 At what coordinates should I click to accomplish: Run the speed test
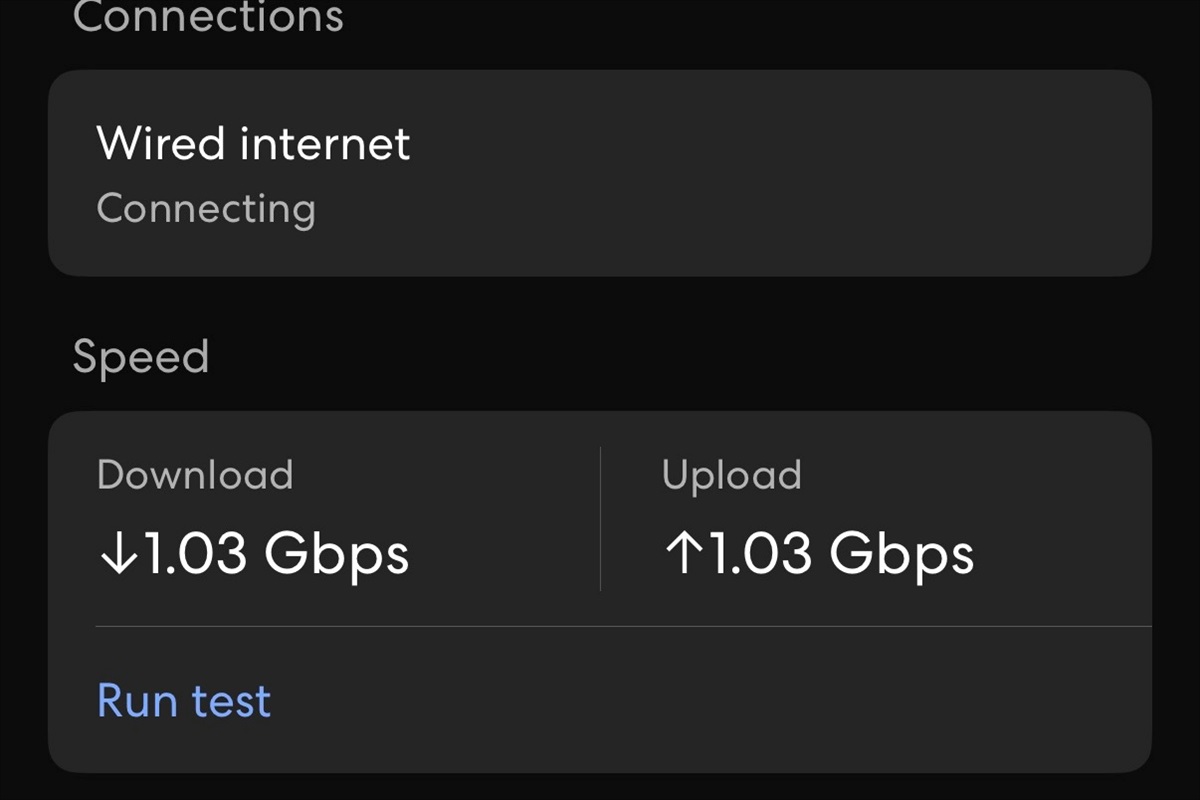click(184, 701)
